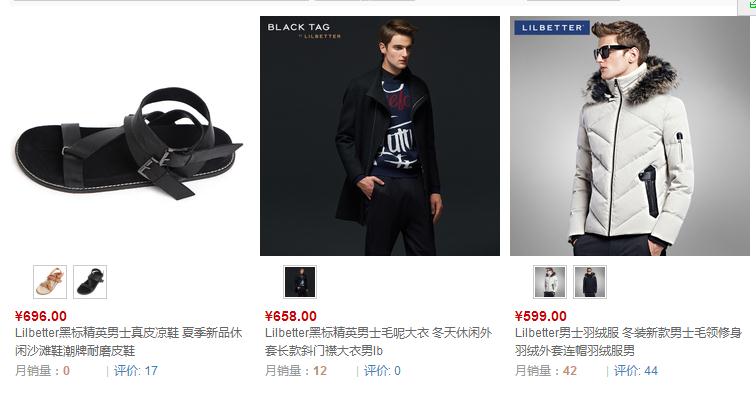Viewport: 756px width, 408px height.
Task: Select the white down jacket thumbnail
Action: click(550, 282)
